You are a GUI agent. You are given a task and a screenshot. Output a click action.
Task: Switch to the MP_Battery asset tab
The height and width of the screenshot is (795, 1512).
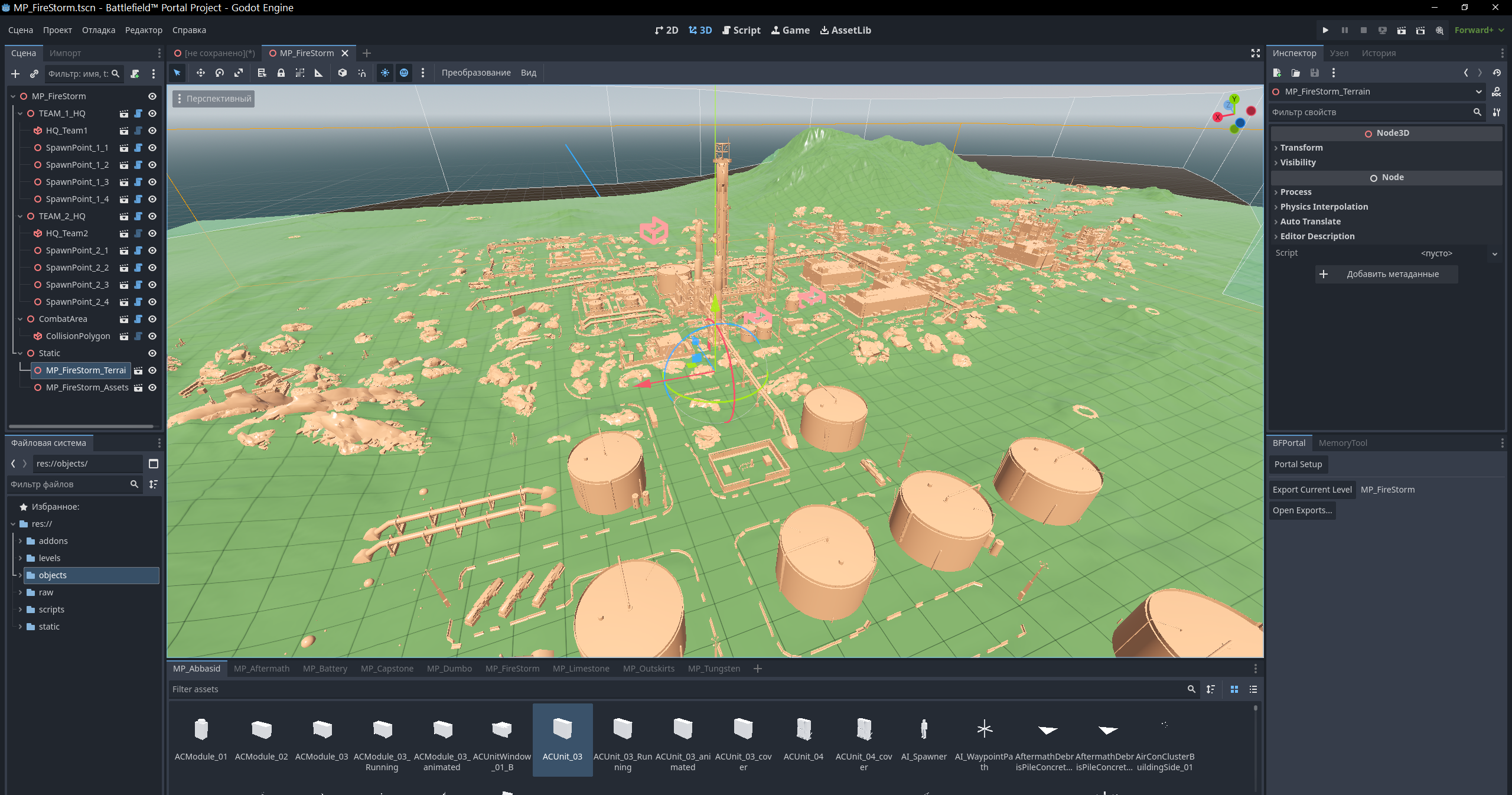325,669
